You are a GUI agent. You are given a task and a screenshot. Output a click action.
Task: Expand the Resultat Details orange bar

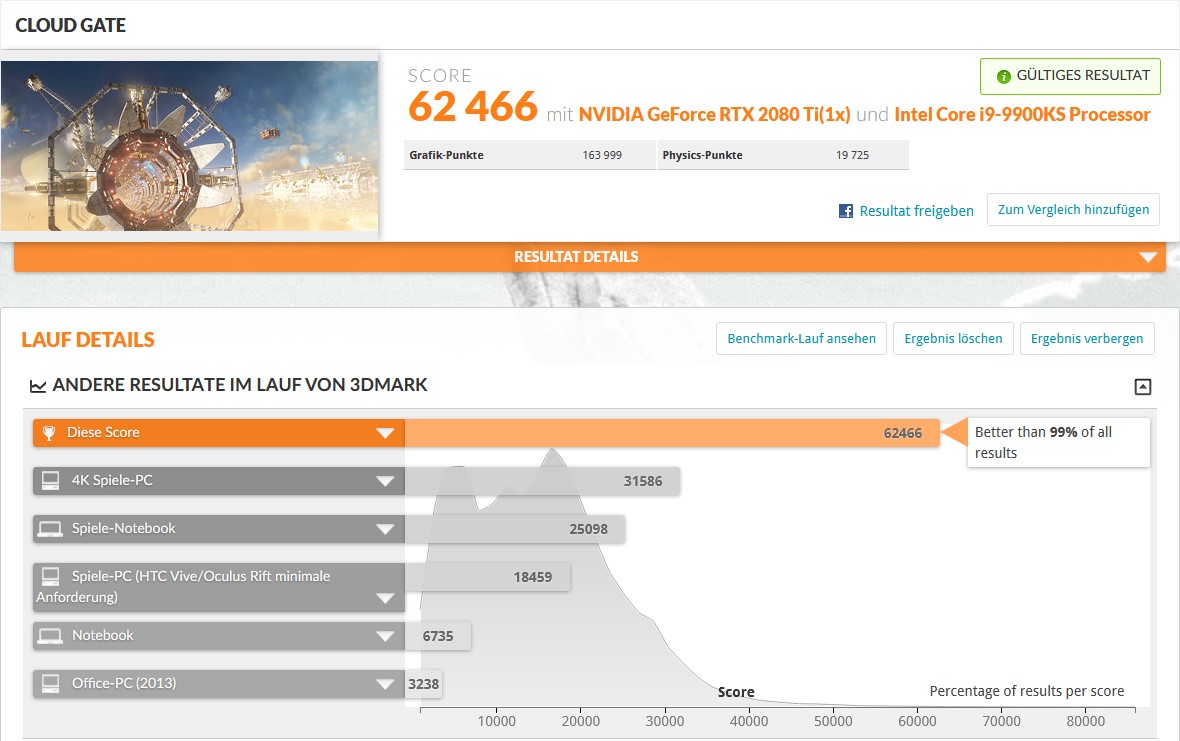click(1147, 257)
